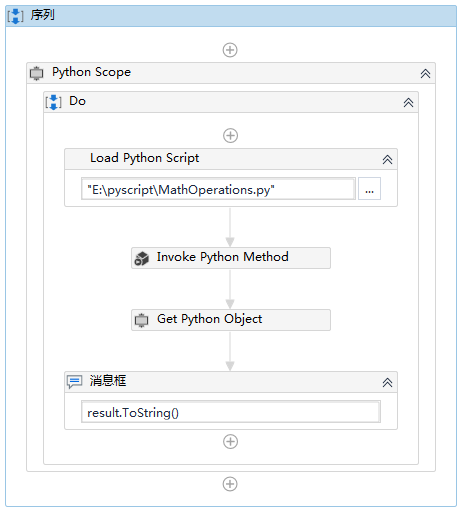Select the Invoke Python Method activity
Viewport: 463px width, 515px height.
[231, 258]
